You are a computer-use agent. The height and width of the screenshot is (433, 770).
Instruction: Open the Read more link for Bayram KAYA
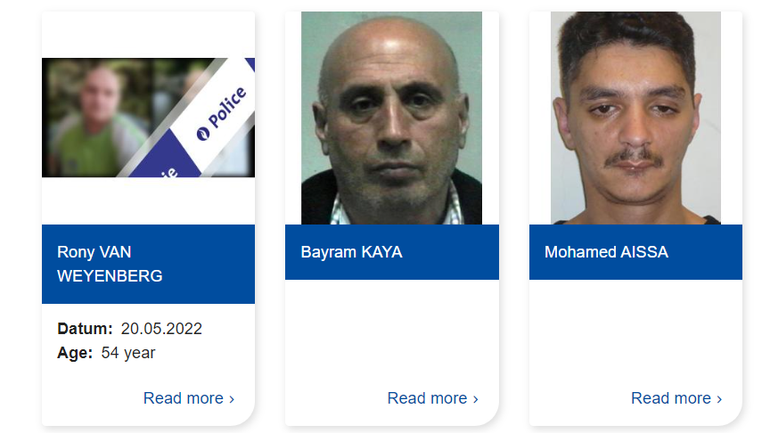[433, 398]
